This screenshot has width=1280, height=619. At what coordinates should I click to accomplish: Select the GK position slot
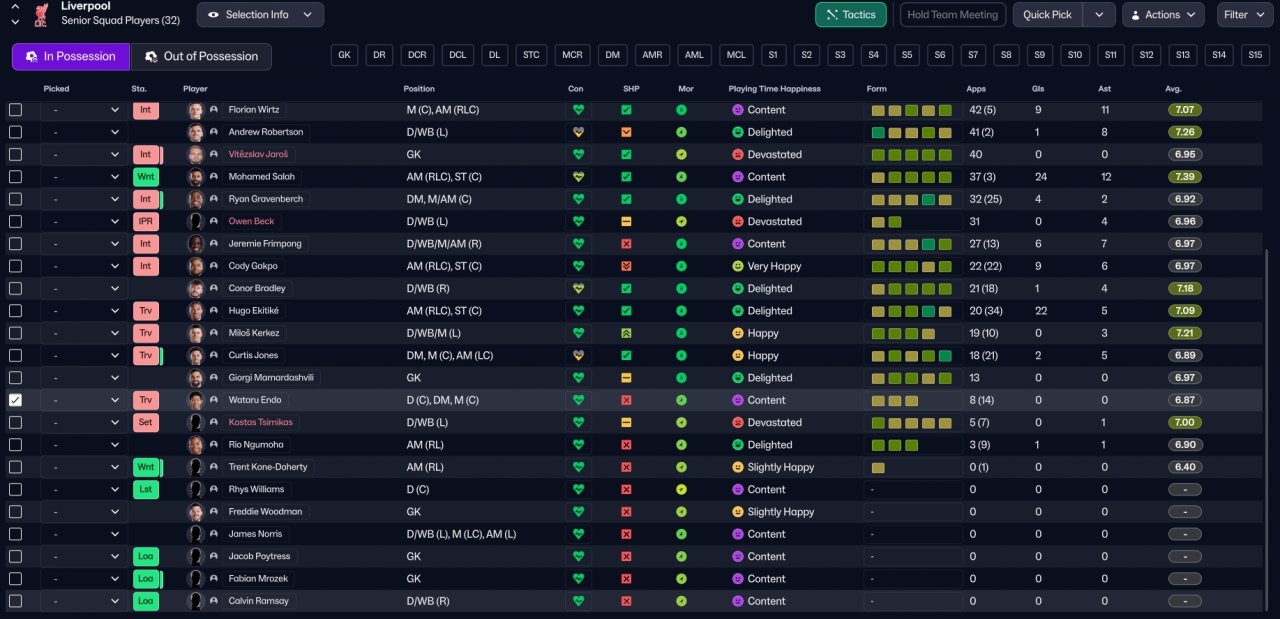click(x=345, y=56)
